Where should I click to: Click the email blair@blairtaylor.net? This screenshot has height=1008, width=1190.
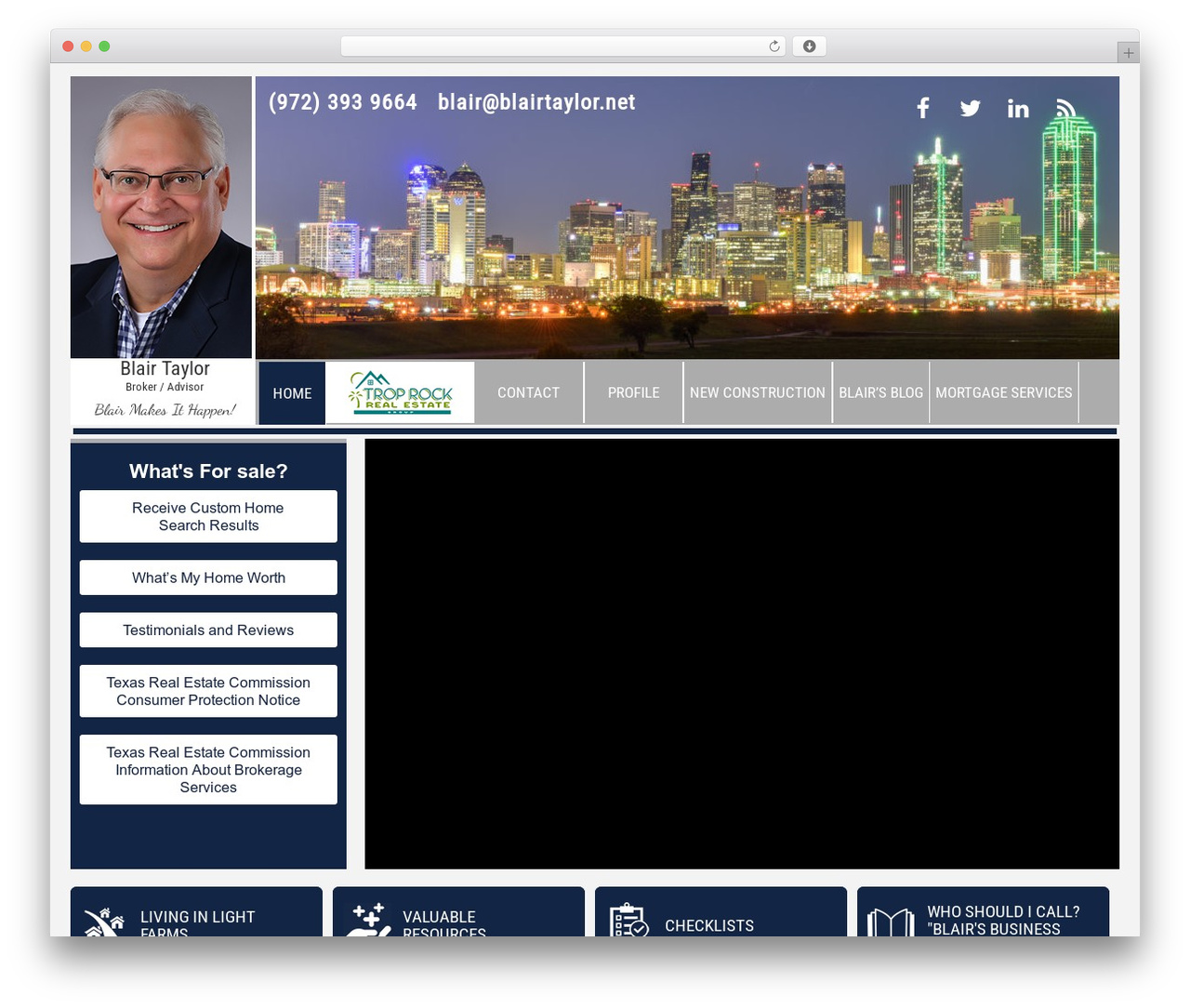(536, 102)
